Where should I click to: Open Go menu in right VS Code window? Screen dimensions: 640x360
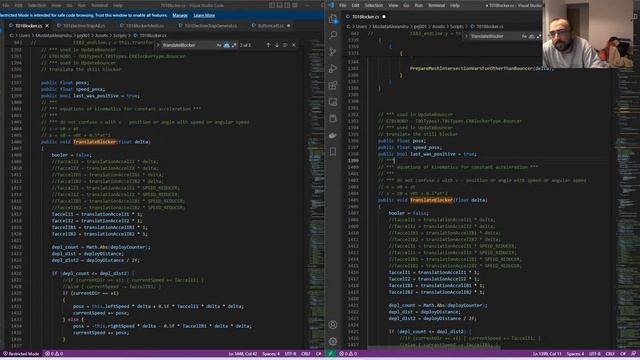click(406, 5)
